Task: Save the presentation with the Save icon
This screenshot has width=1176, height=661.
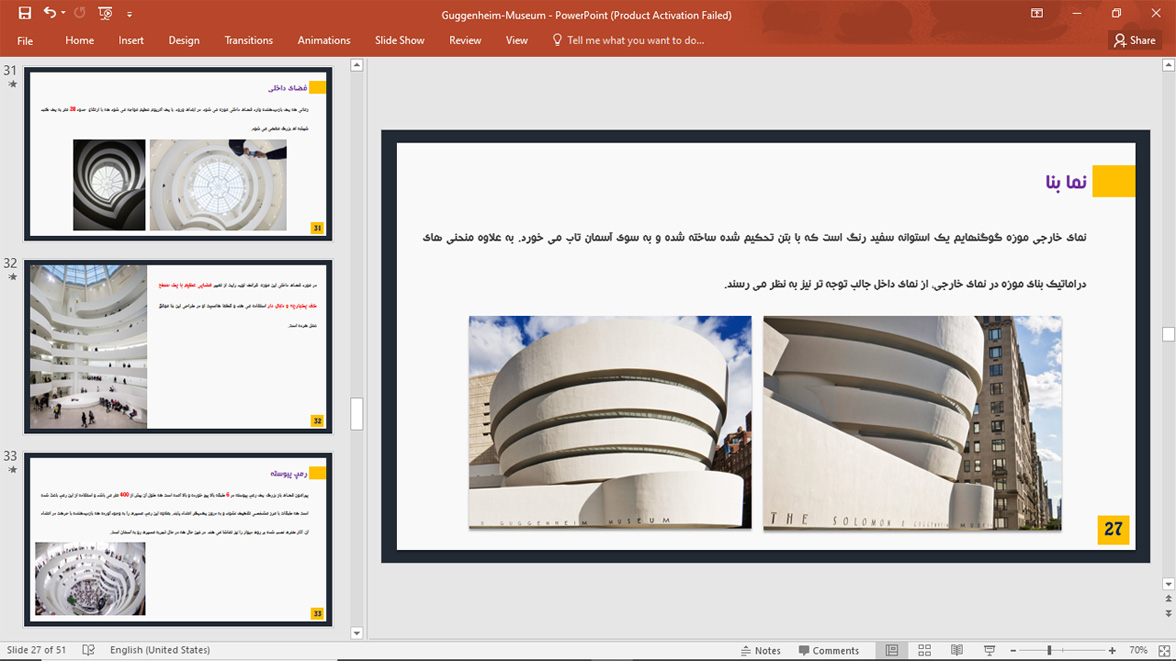Action: tap(25, 14)
